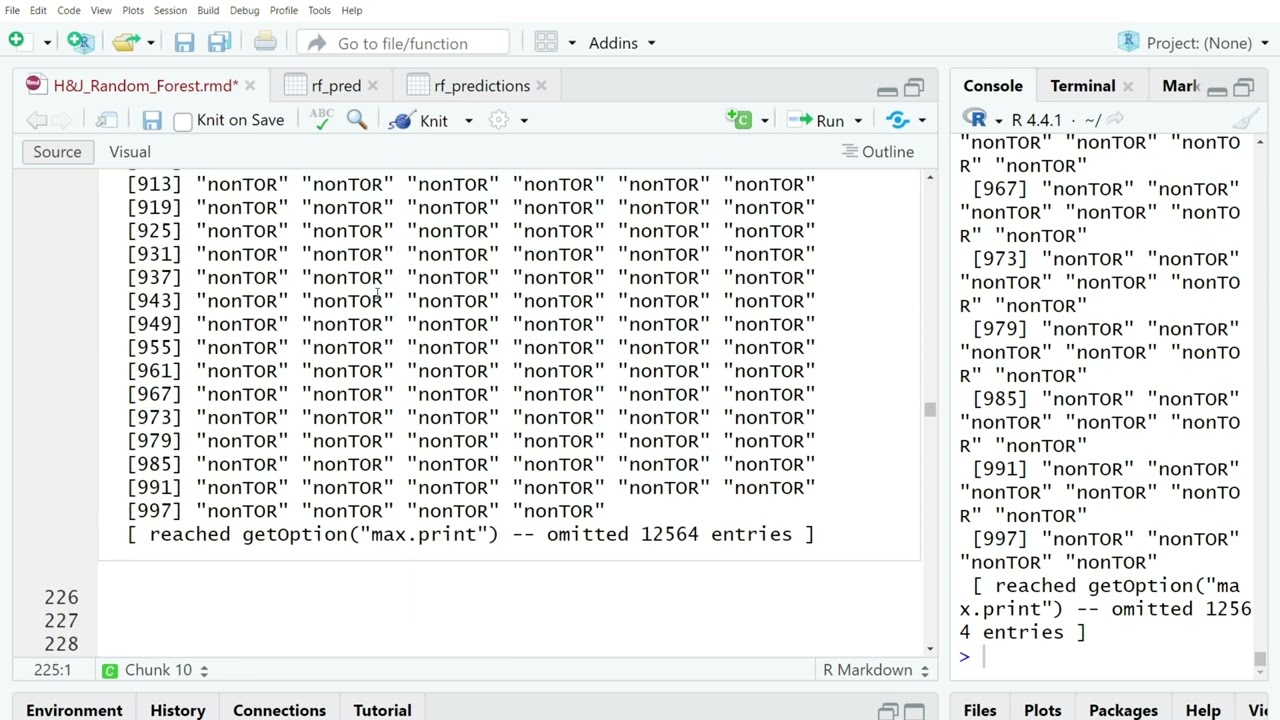1280x720 pixels.
Task: Open the Connections tab
Action: [x=279, y=710]
